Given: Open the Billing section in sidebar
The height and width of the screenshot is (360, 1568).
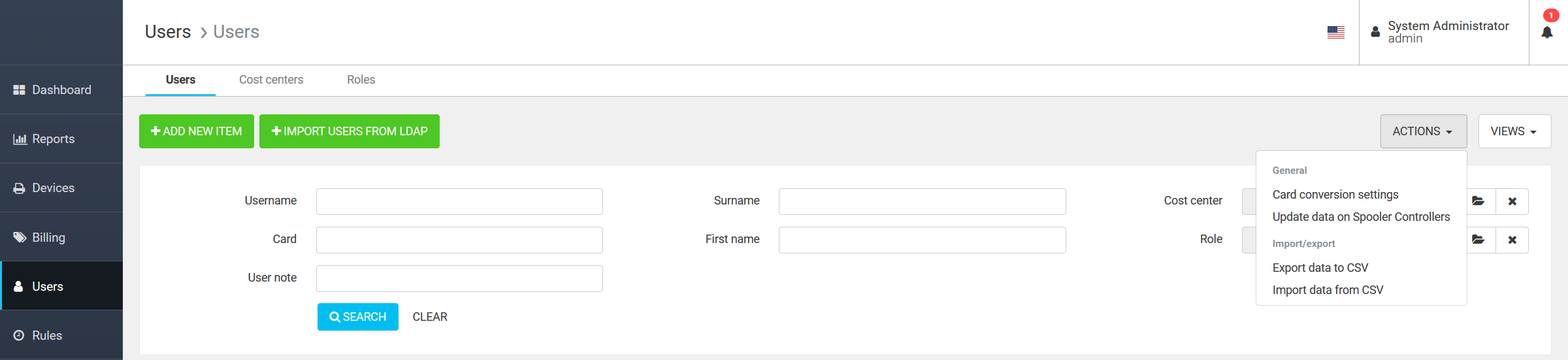Looking at the screenshot, I should (61, 237).
